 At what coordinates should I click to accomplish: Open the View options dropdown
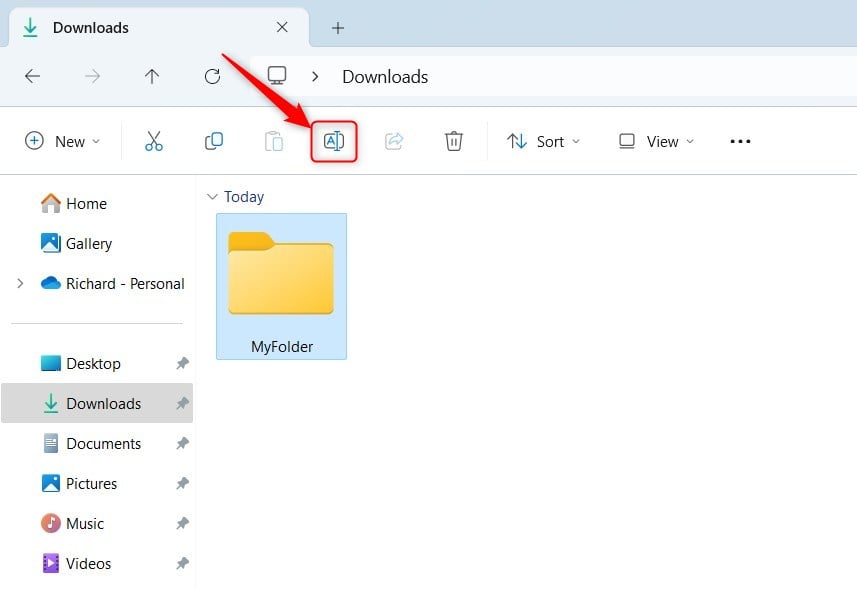[654, 141]
